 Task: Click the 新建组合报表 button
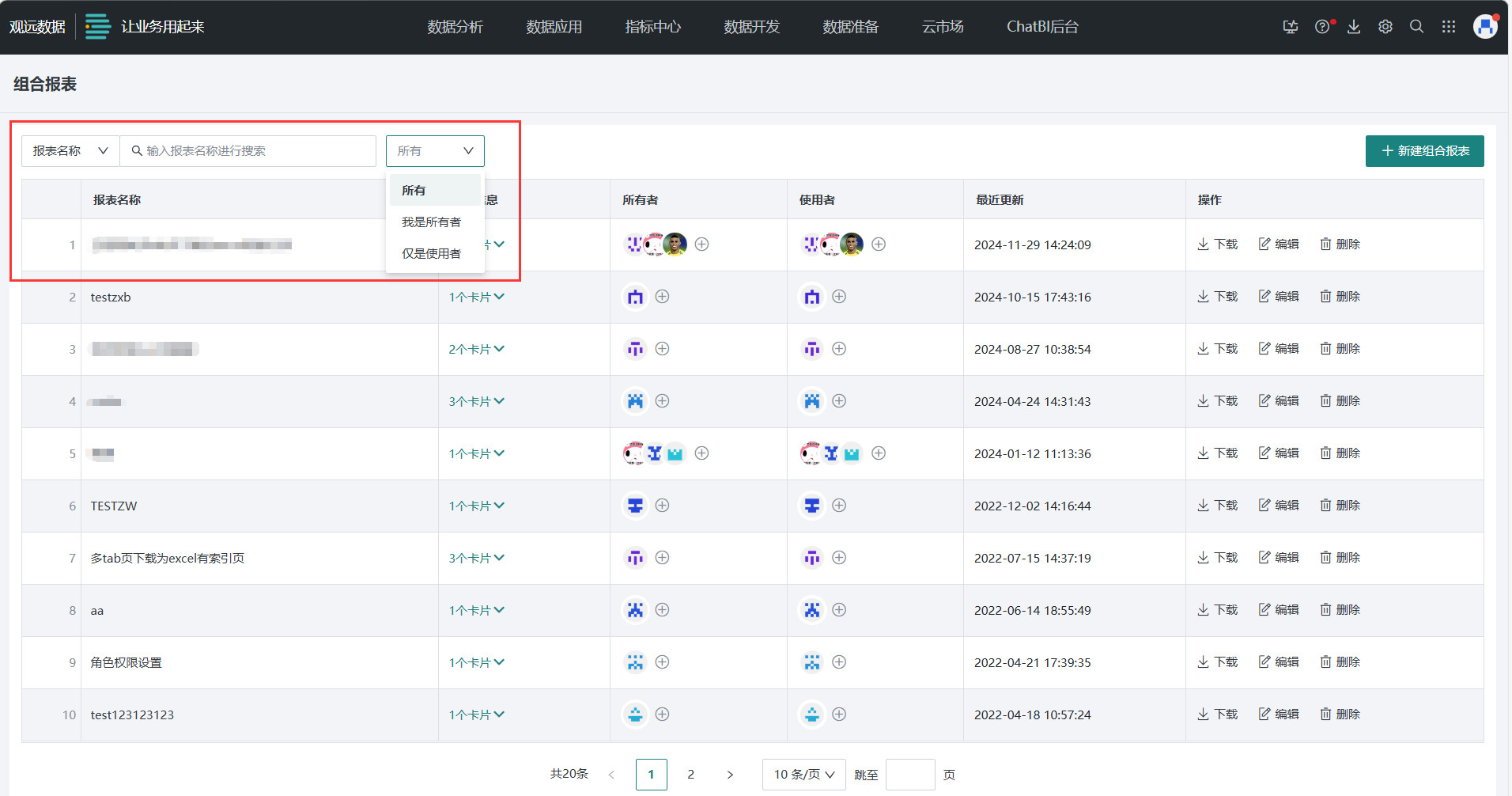[x=1424, y=151]
